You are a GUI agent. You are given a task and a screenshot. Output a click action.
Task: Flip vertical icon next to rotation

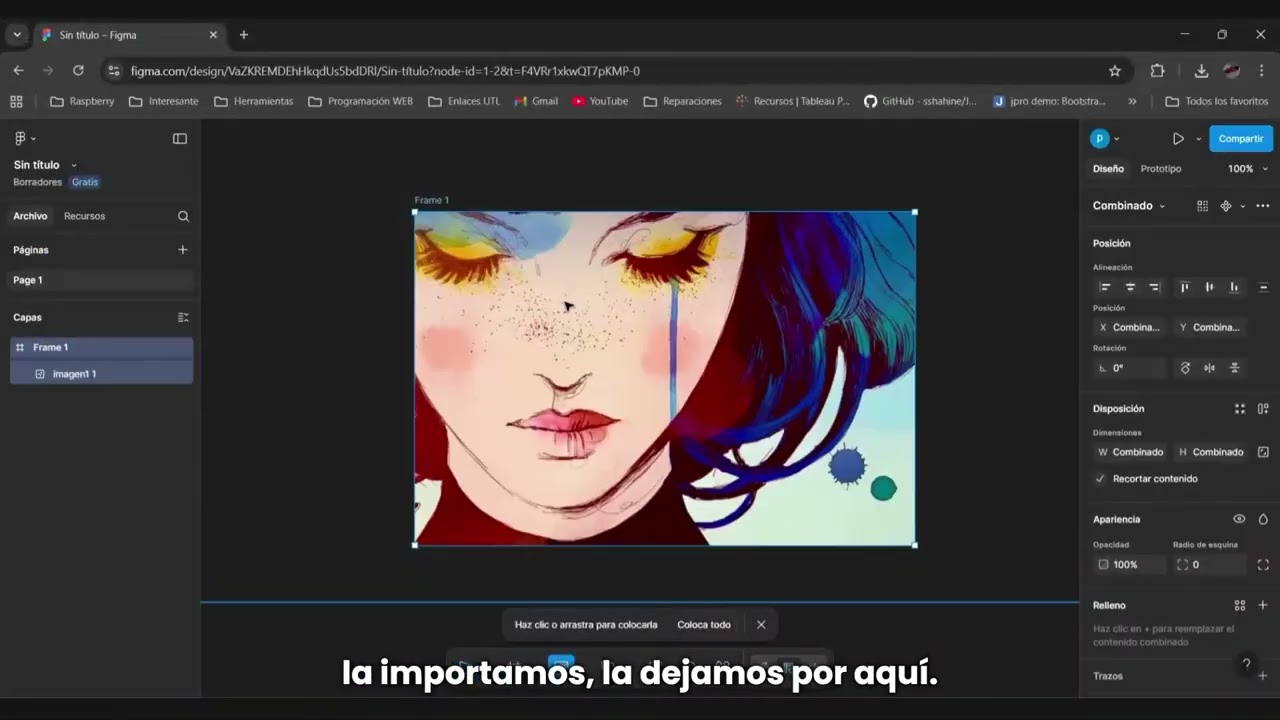1234,368
